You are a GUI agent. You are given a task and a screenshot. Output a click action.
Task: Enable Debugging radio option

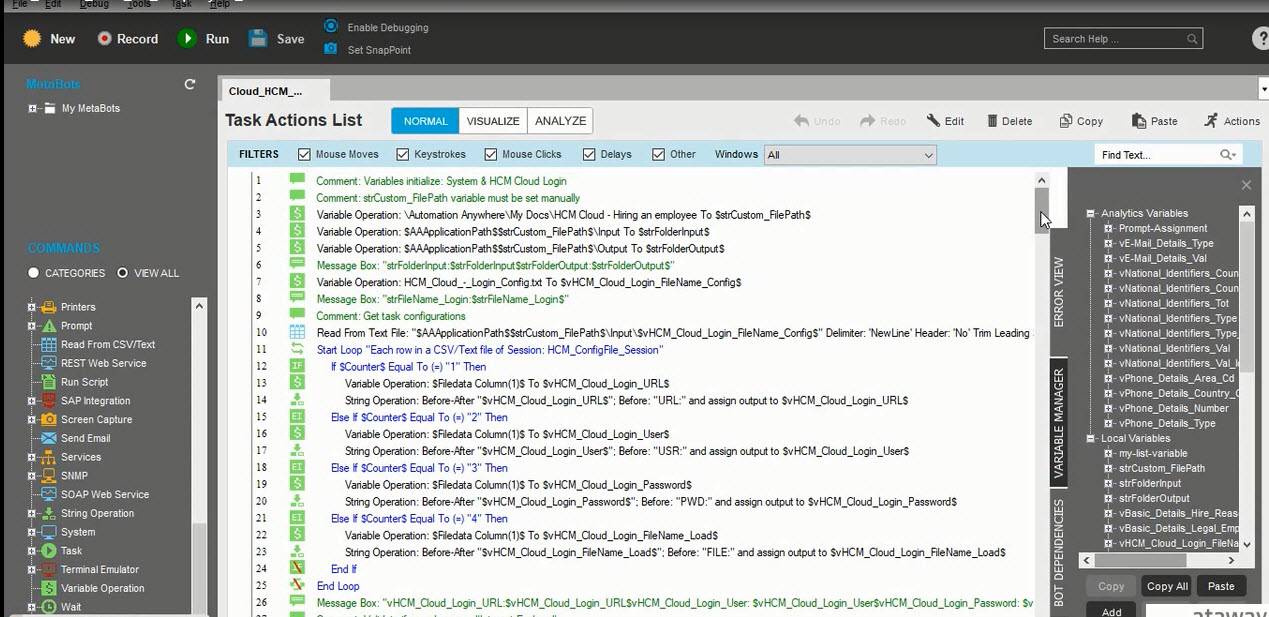tap(331, 27)
